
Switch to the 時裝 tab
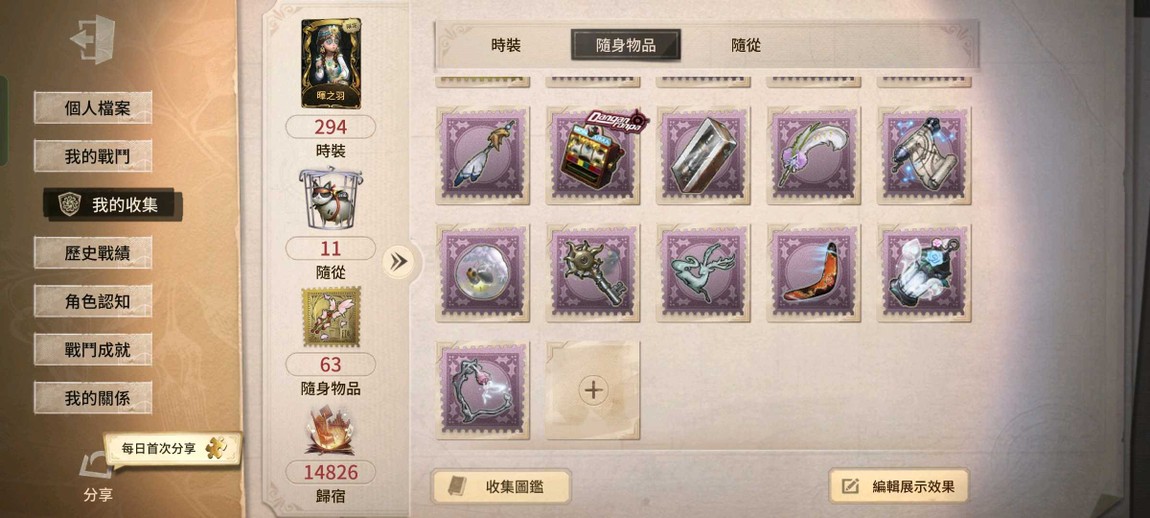pos(506,45)
